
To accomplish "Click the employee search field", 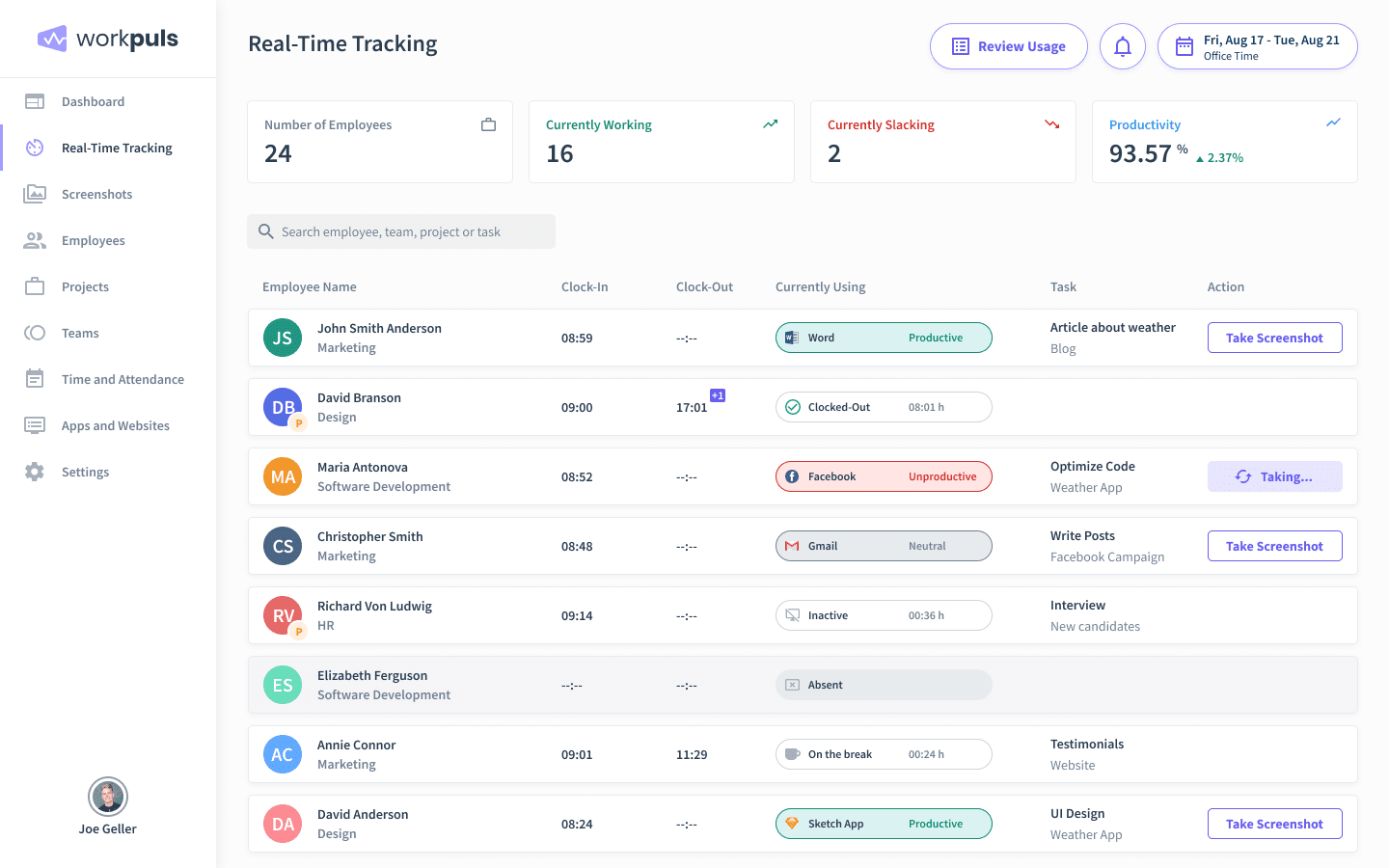I will coord(401,231).
